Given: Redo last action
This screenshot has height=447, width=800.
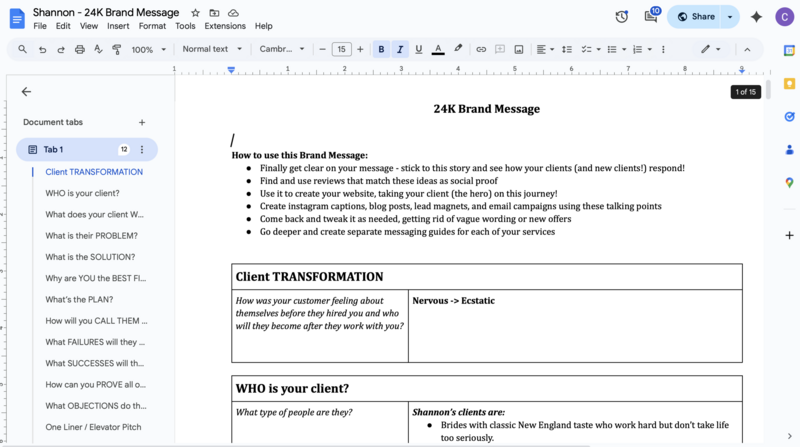Looking at the screenshot, I should click(61, 49).
